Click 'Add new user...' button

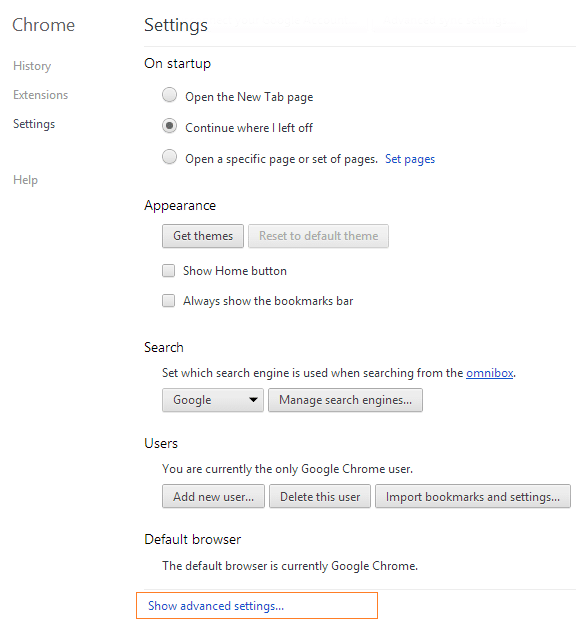click(214, 497)
